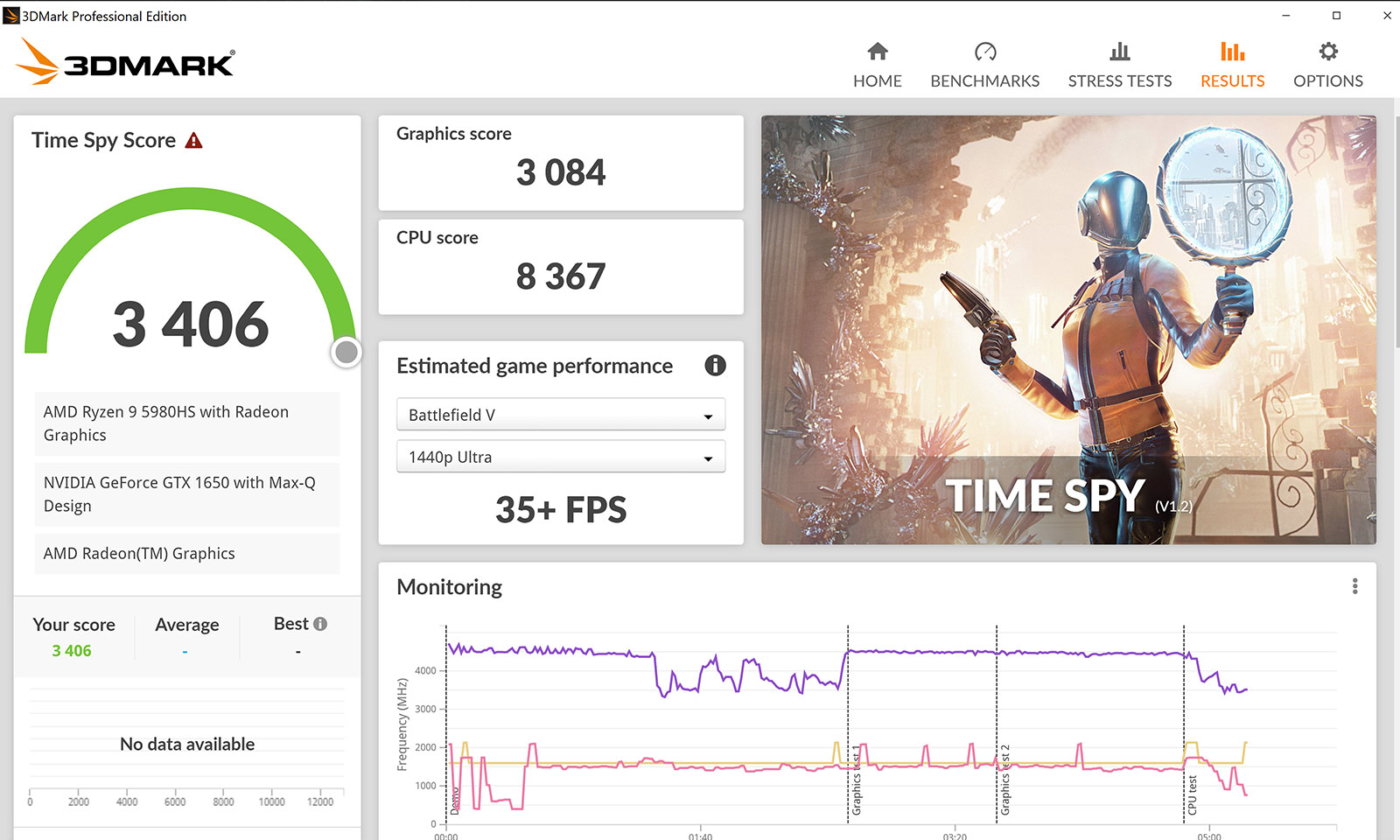Screen dimensions: 1400x840
Task: Open the Results orange chart icon
Action: (1232, 52)
